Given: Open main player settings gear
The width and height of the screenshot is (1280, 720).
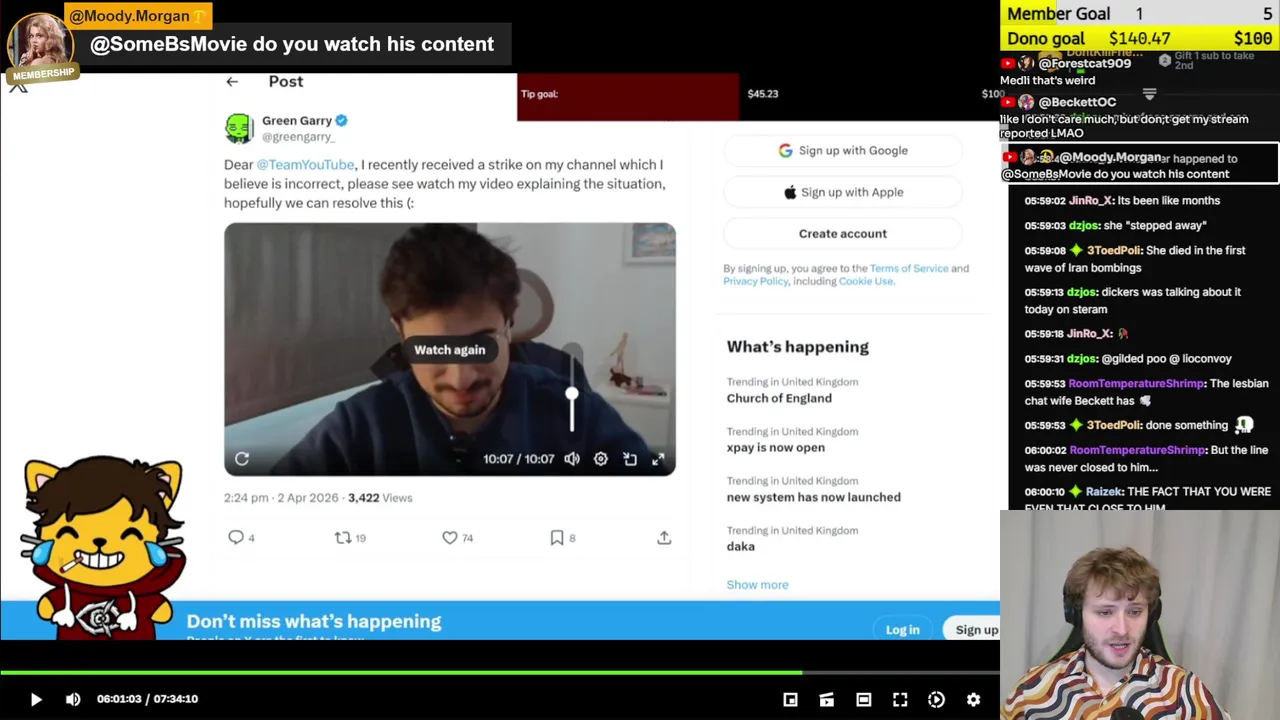Looking at the screenshot, I should pos(973,700).
